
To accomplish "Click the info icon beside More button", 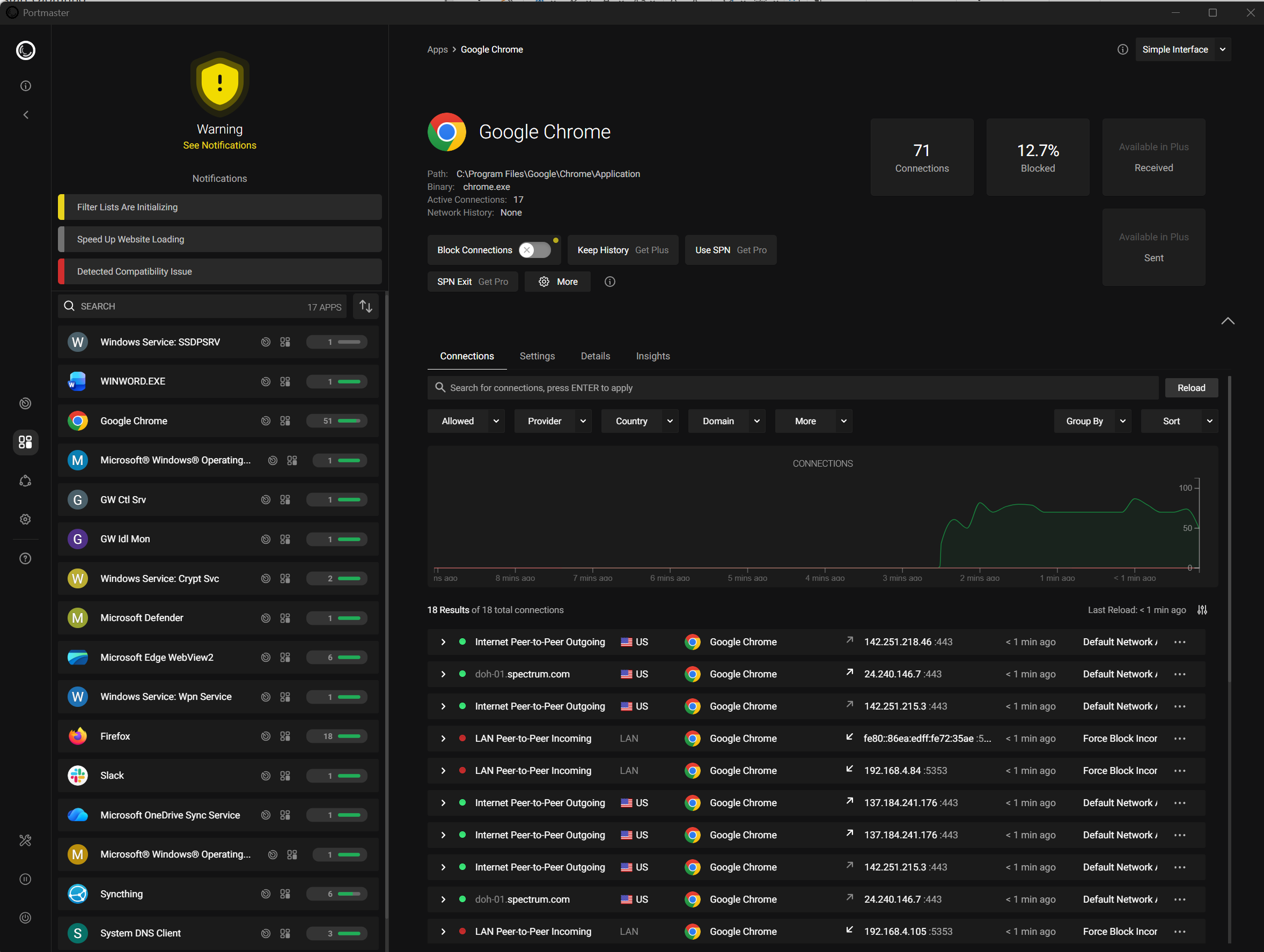I will click(609, 282).
